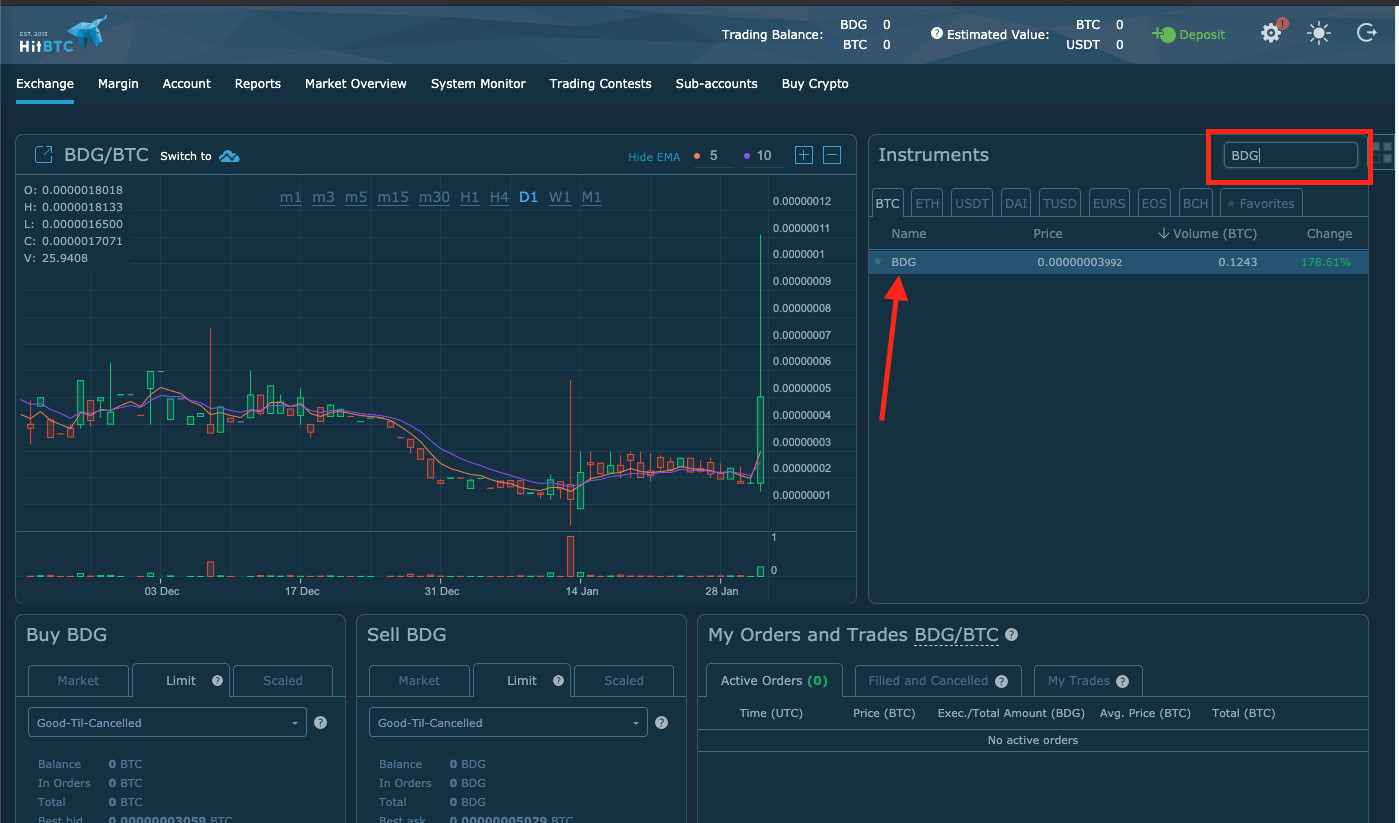Switch Buy BDG to Market order
Image resolution: width=1399 pixels, height=823 pixels.
(x=78, y=681)
